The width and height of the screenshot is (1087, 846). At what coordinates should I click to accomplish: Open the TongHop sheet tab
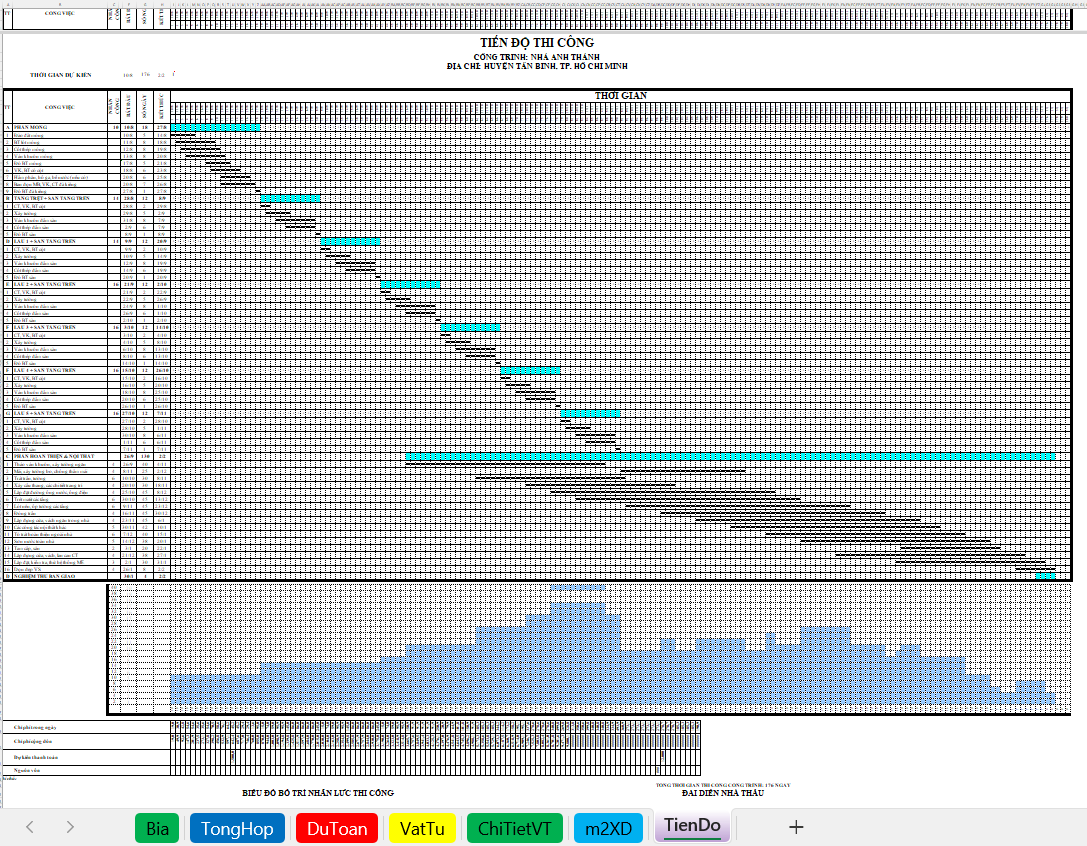click(x=237, y=828)
